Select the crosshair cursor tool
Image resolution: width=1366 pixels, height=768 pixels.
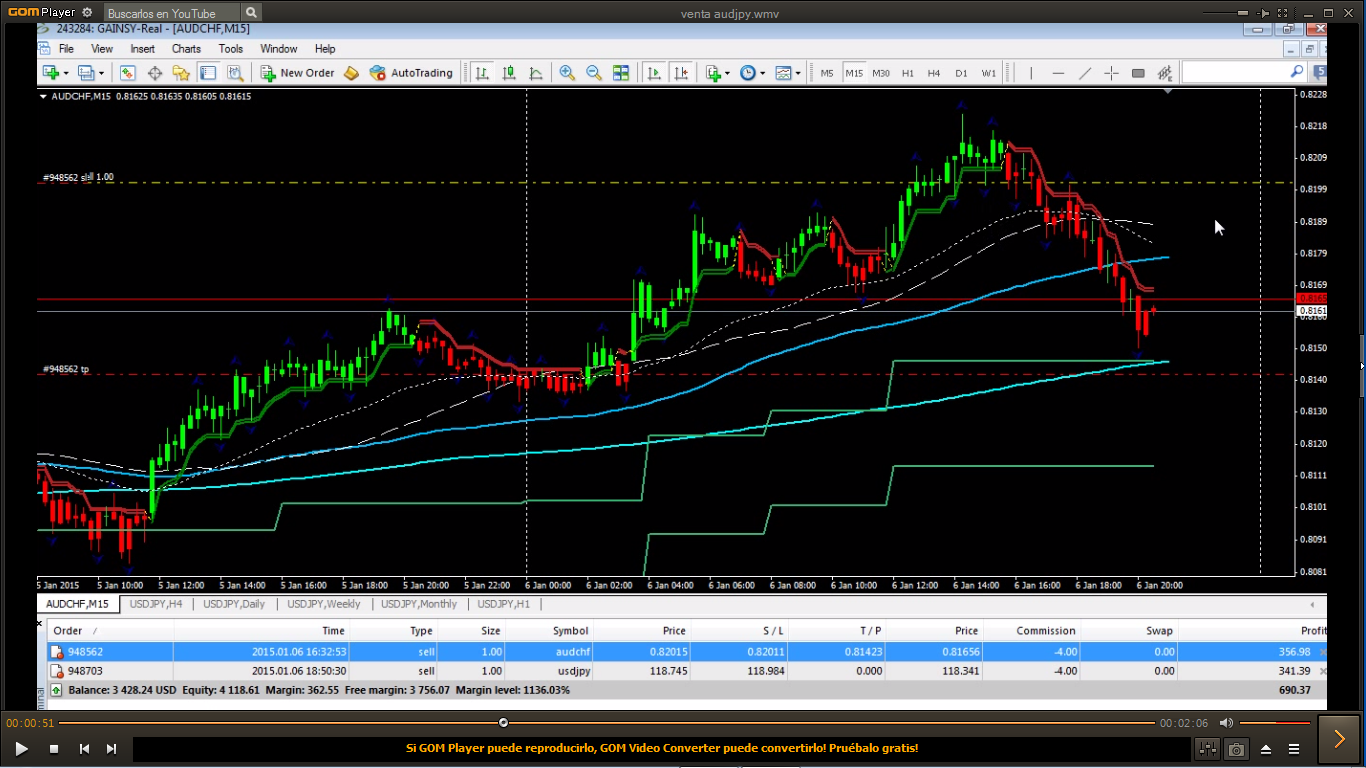click(1111, 73)
